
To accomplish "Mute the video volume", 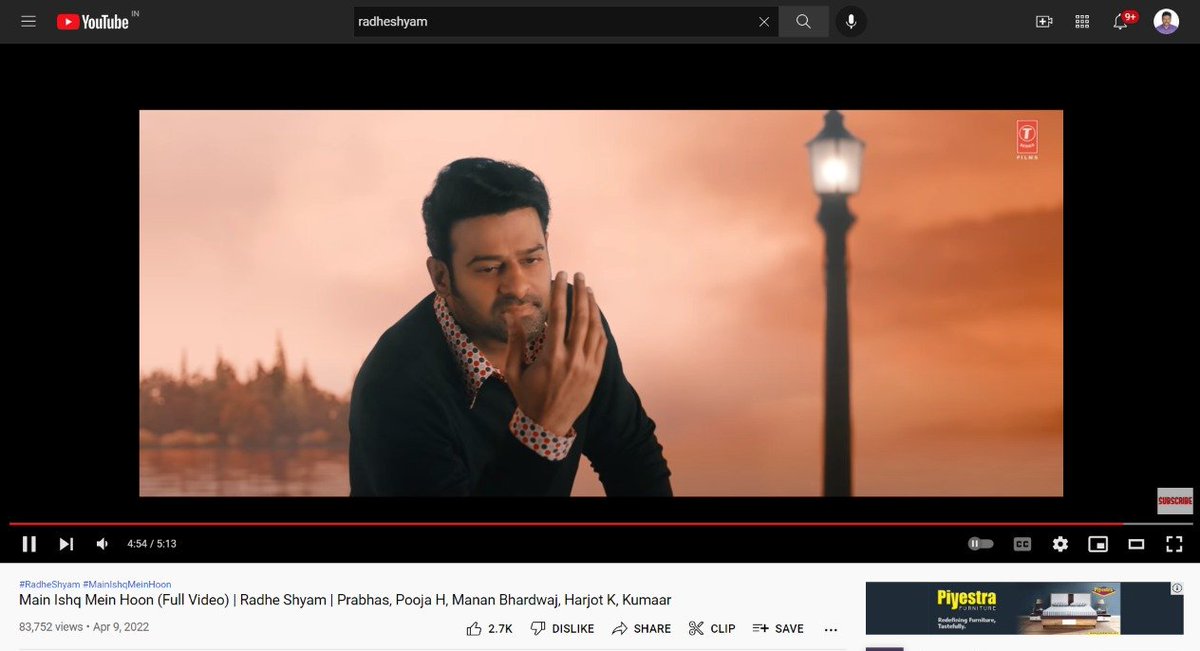I will click(102, 544).
